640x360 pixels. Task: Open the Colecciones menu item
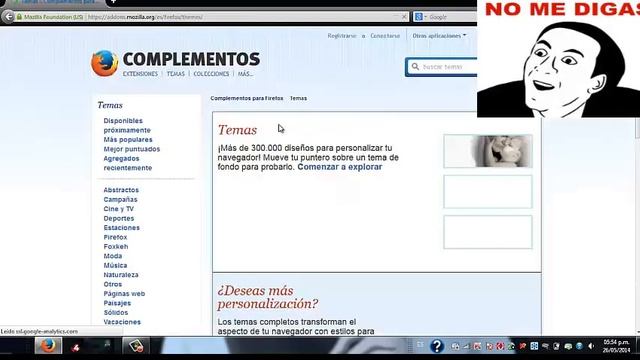tap(211, 74)
